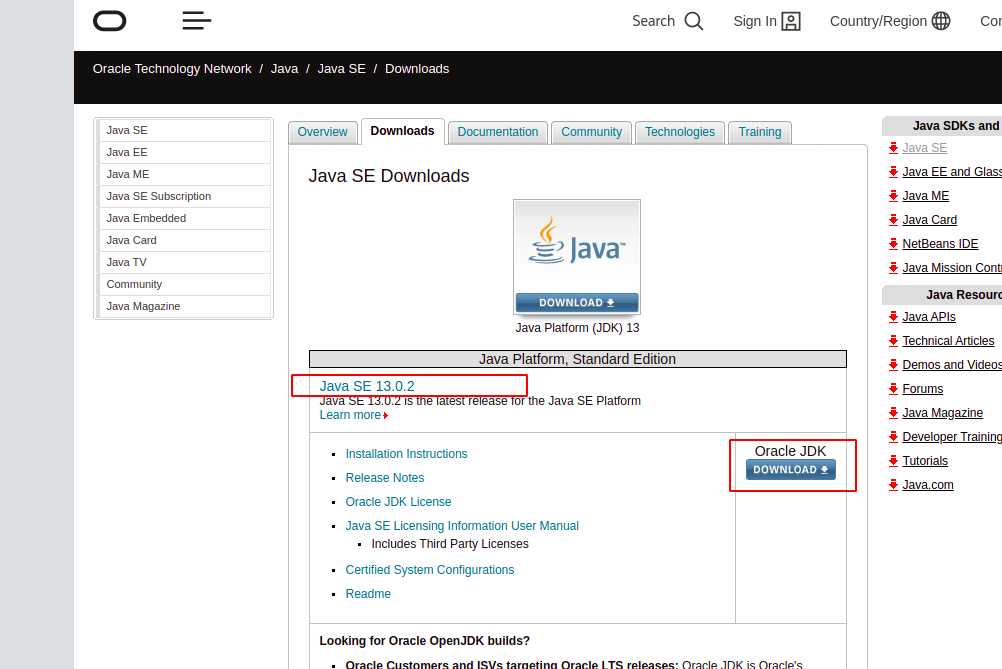Open the Java.com link
Image resolution: width=1002 pixels, height=669 pixels.
tap(928, 485)
